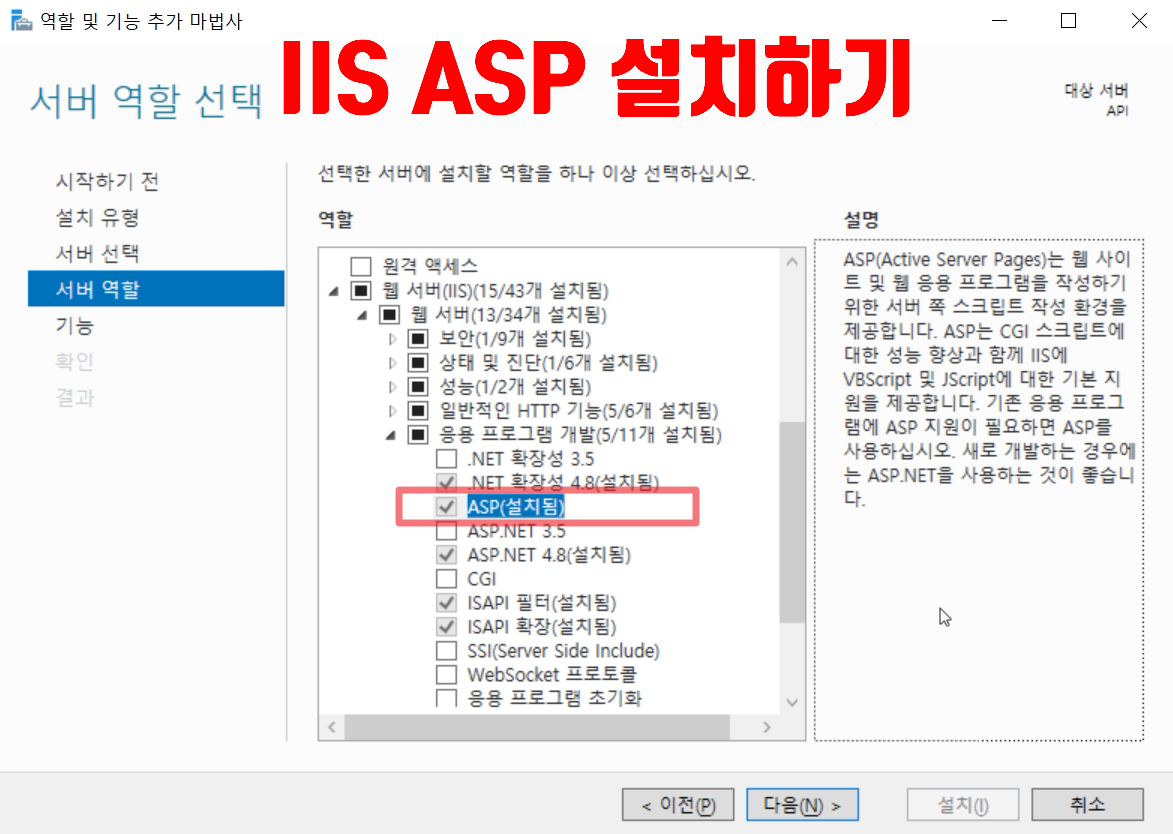This screenshot has height=834, width=1173.
Task: Click the scrollbar down arrow
Action: (x=792, y=702)
